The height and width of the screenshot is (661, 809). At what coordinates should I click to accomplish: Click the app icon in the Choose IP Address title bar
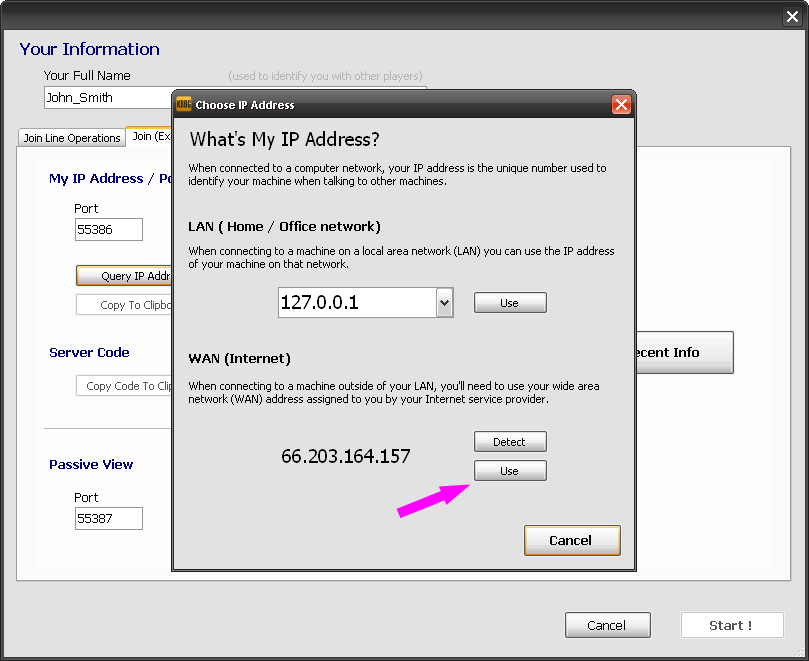tap(183, 105)
